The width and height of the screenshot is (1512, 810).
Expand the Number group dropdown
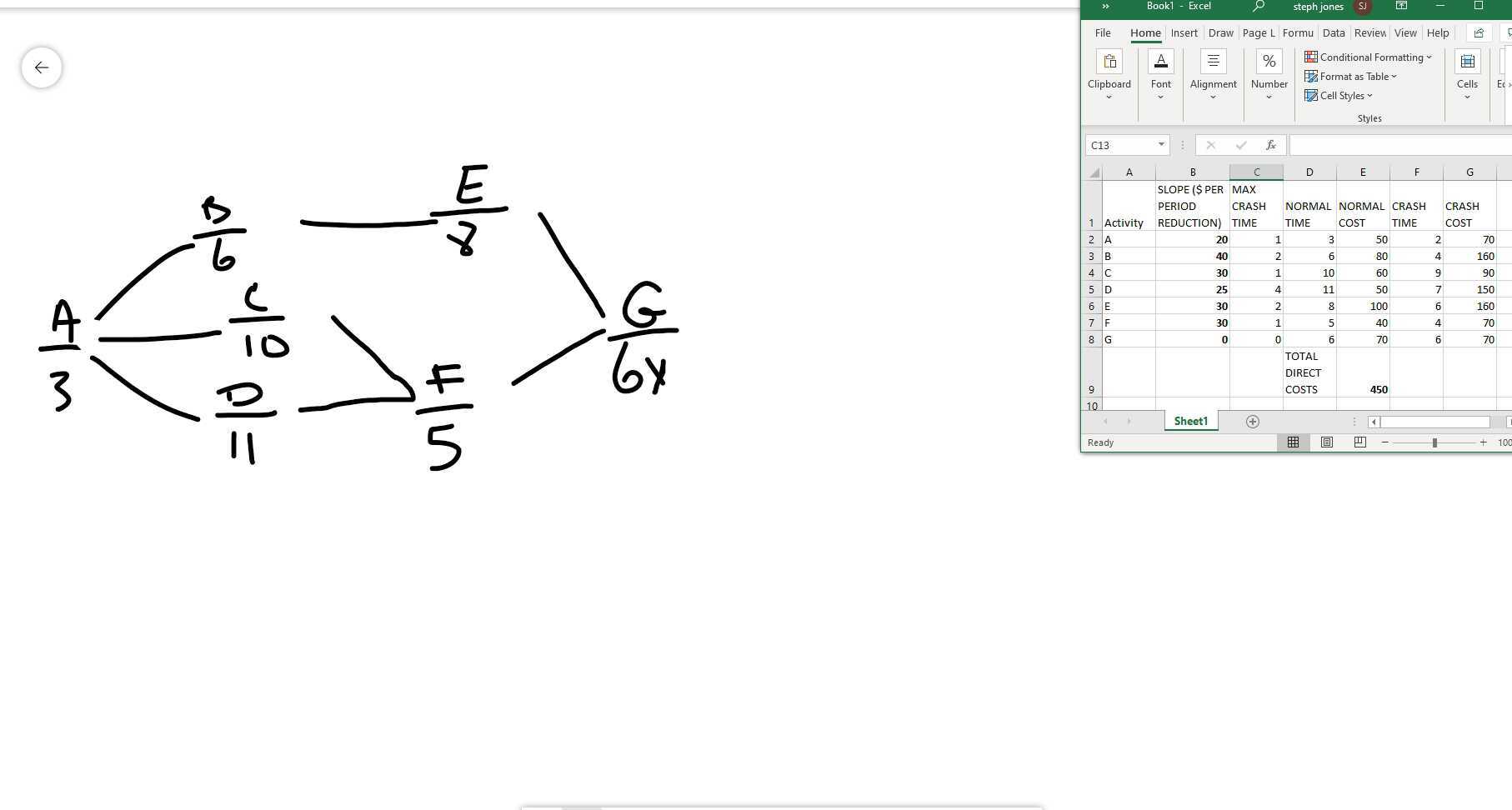point(1269,97)
